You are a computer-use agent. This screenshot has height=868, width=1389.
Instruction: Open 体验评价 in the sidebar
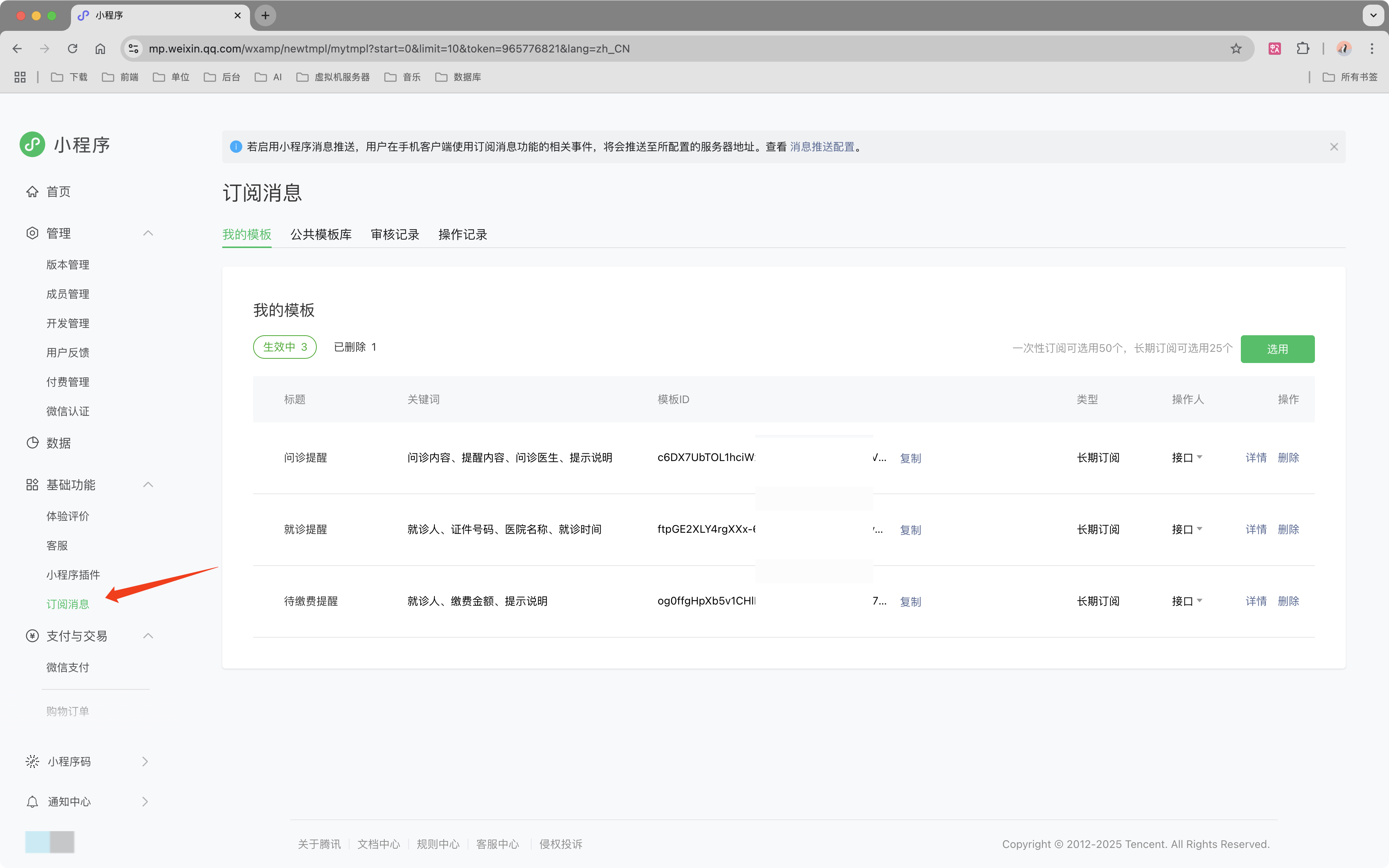point(68,516)
